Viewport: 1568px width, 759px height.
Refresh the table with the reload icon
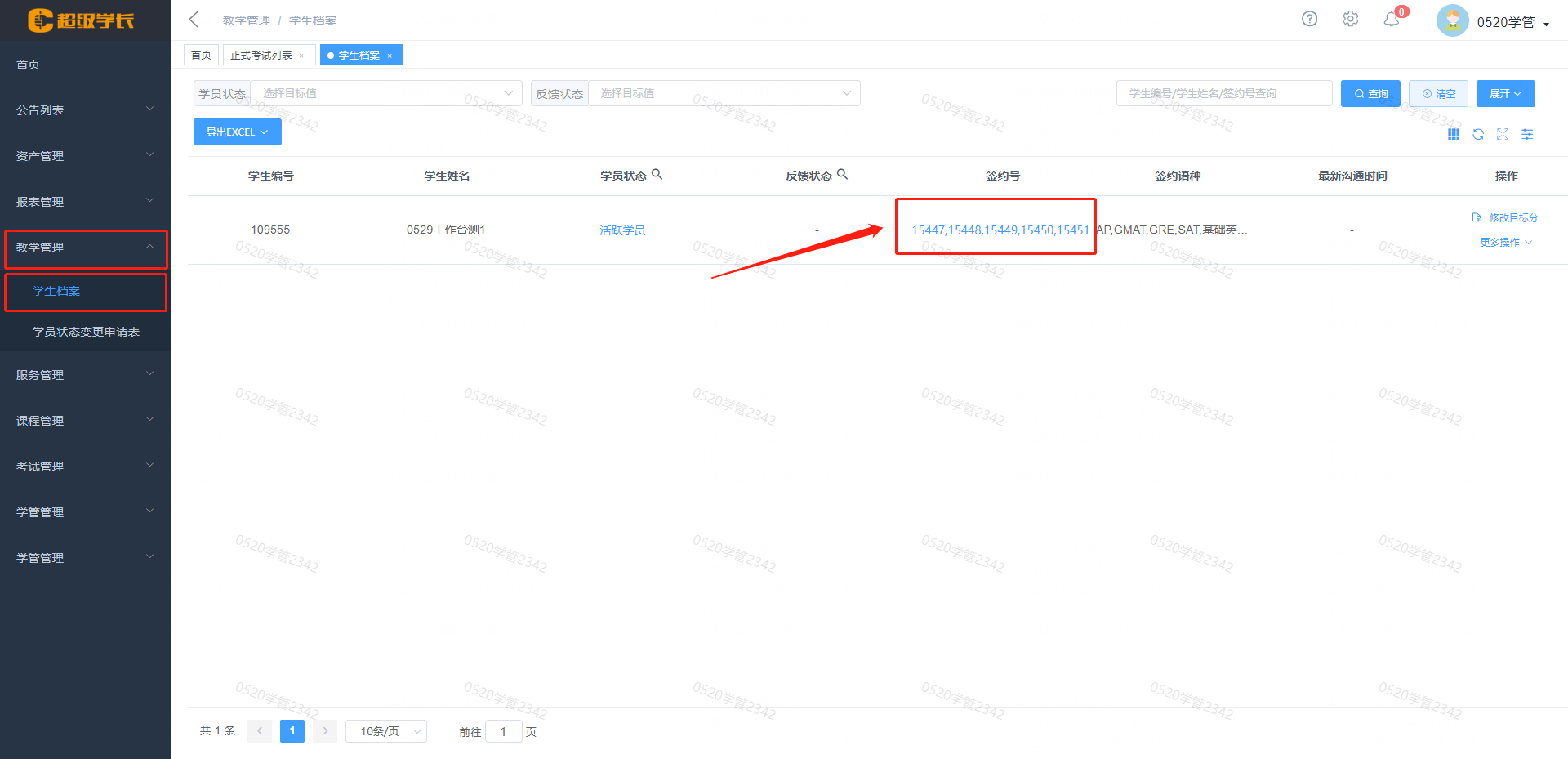click(x=1478, y=134)
